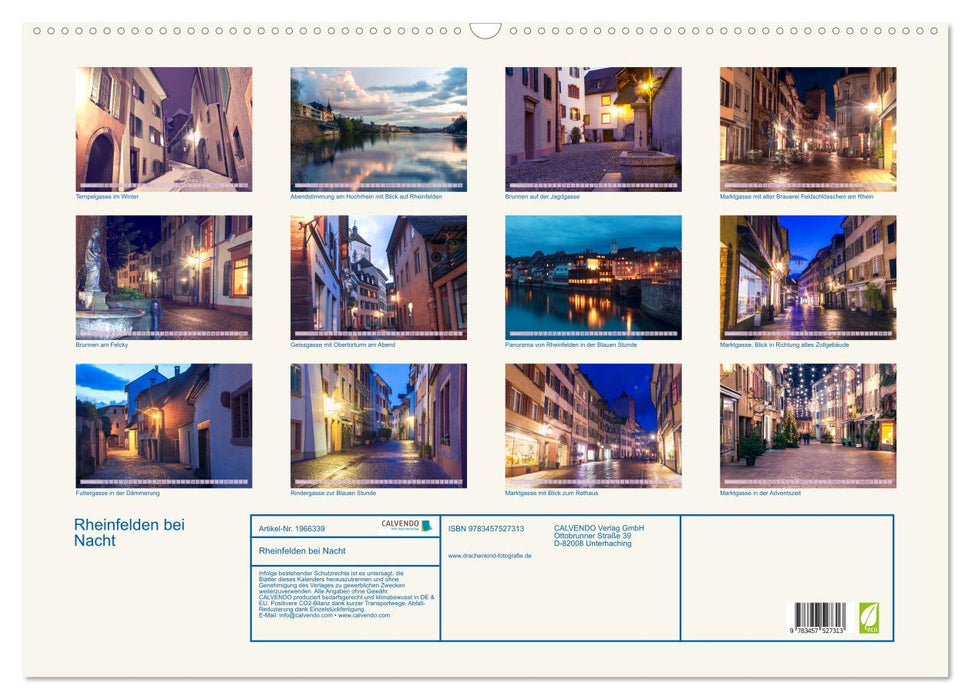This screenshot has width=971, height=700.
Task: Click the calendar hanger hook at top
Action: coord(485,31)
